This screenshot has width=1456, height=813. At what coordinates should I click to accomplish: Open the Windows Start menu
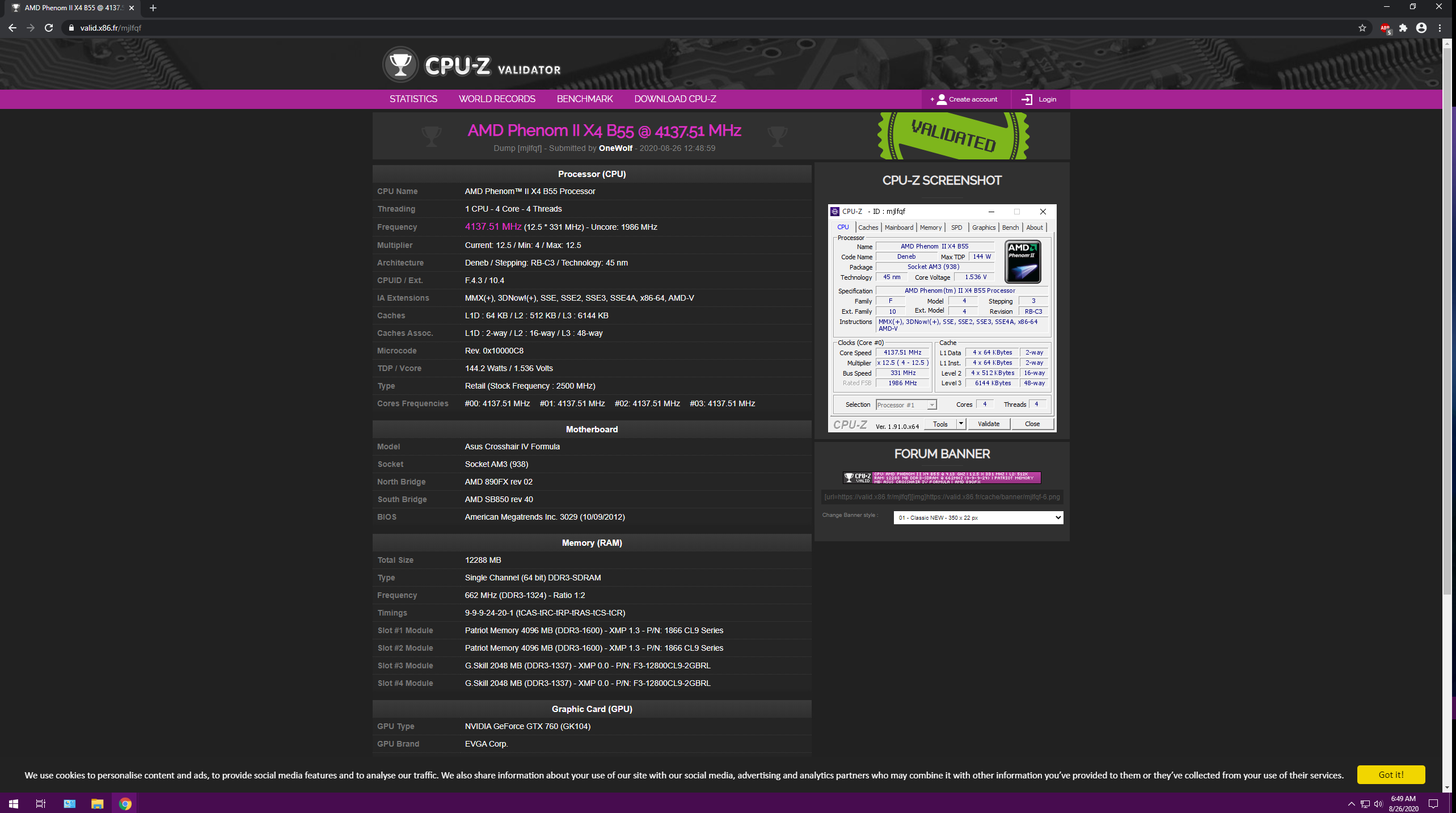13,803
